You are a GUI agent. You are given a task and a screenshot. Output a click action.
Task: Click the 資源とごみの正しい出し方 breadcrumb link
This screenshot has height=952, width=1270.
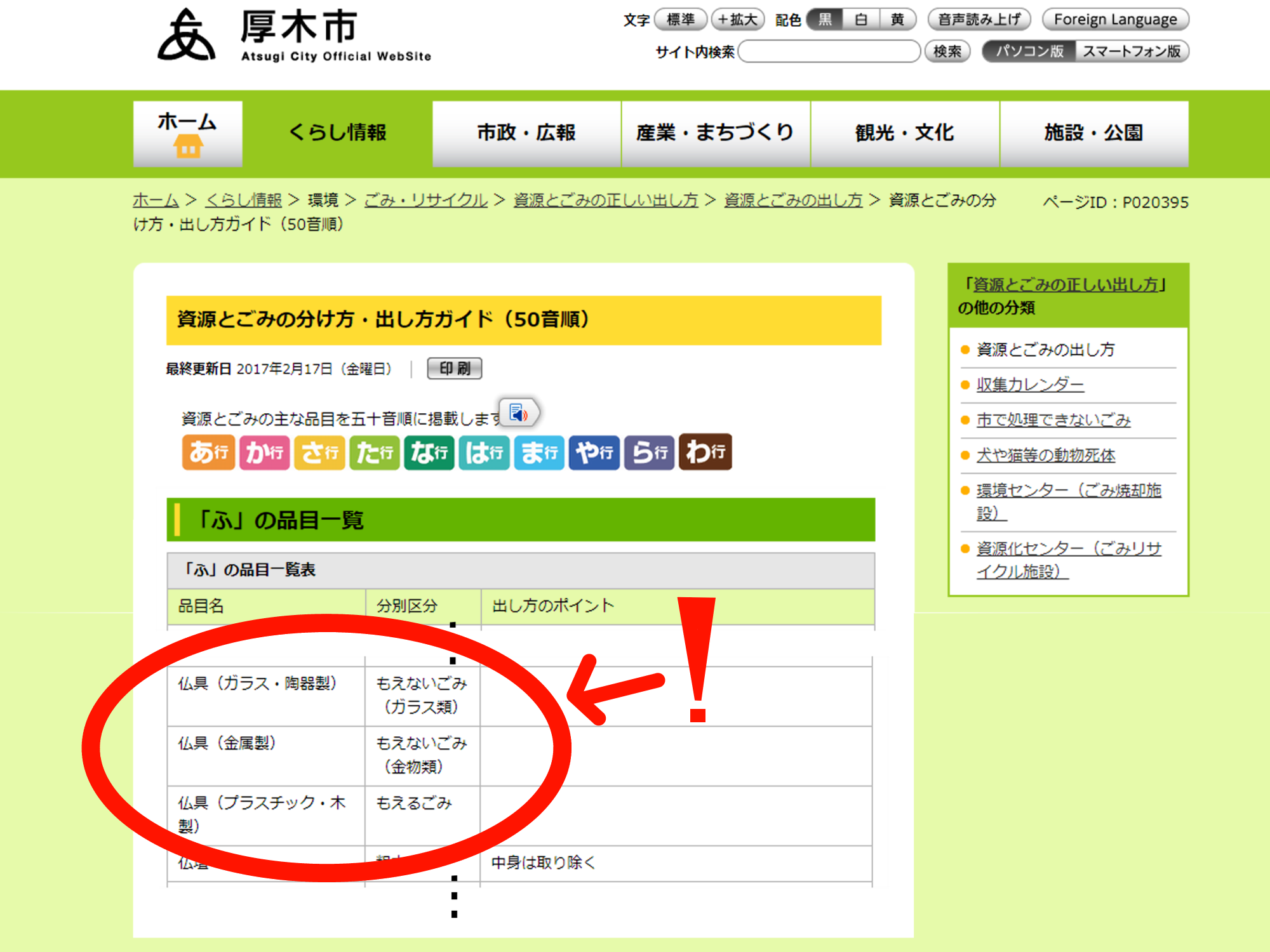(606, 201)
